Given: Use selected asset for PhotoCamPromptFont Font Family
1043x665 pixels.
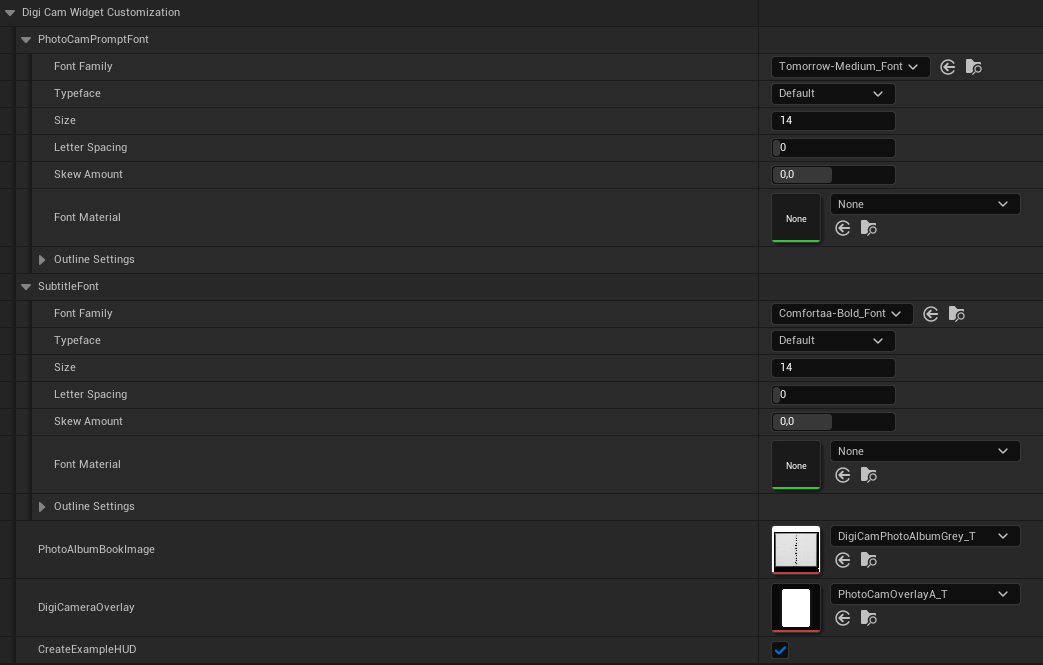Looking at the screenshot, I should click(947, 67).
